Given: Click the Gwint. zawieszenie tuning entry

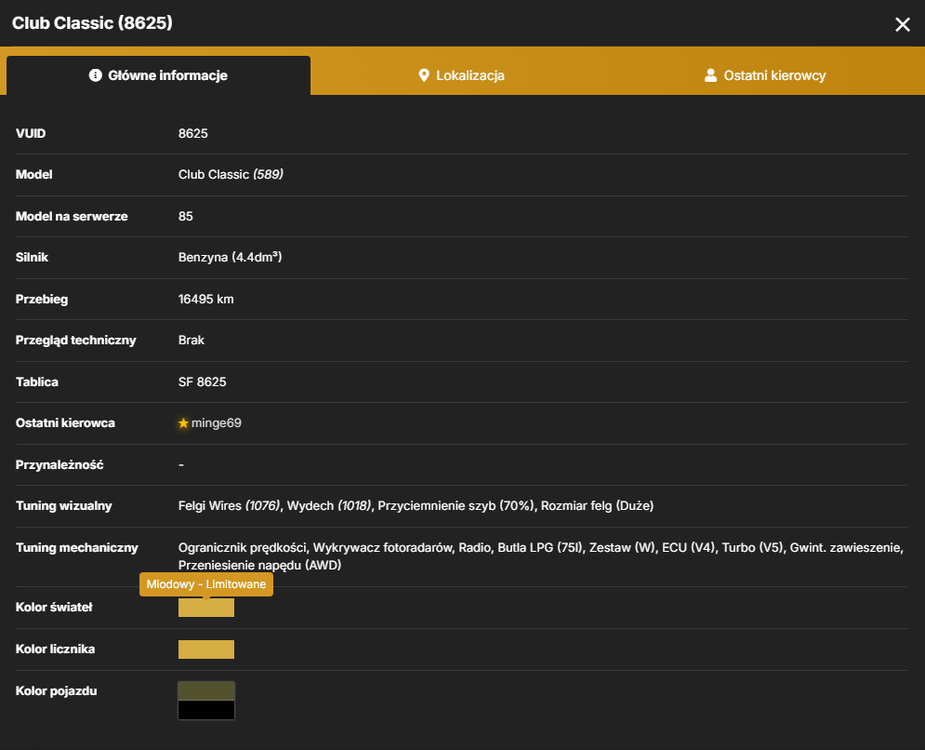Looking at the screenshot, I should [846, 548].
